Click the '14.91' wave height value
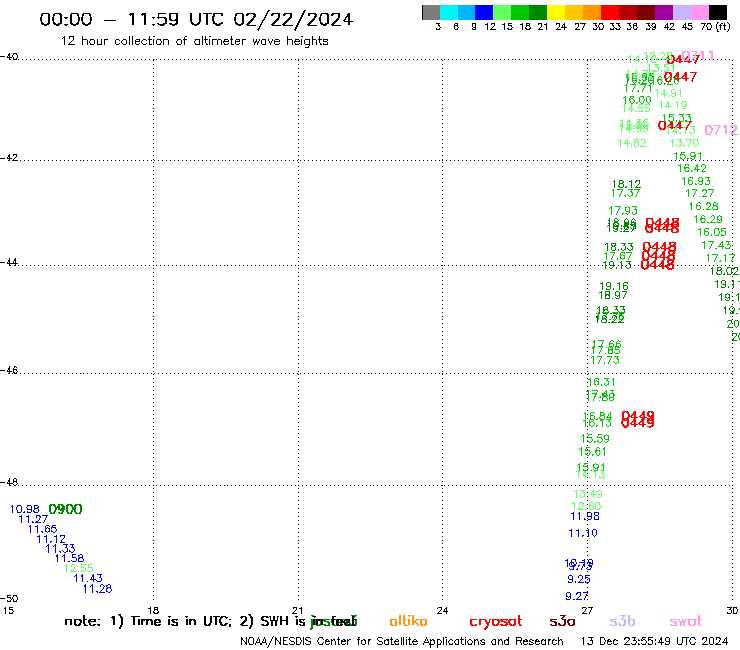Viewport: 740px width, 650px height. (668, 93)
